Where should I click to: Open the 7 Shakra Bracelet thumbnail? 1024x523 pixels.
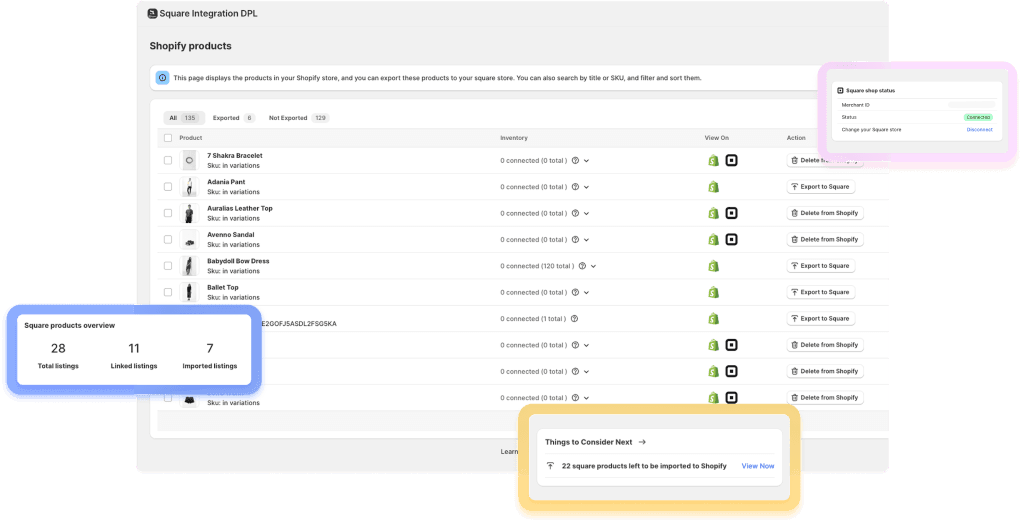pyautogui.click(x=189, y=161)
